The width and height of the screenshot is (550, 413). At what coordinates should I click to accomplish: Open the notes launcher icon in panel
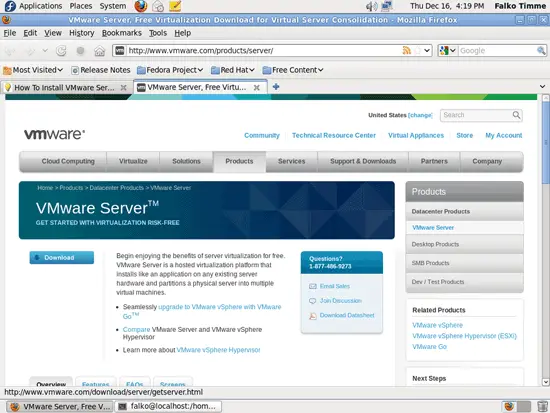pyautogui.click(x=175, y=6)
